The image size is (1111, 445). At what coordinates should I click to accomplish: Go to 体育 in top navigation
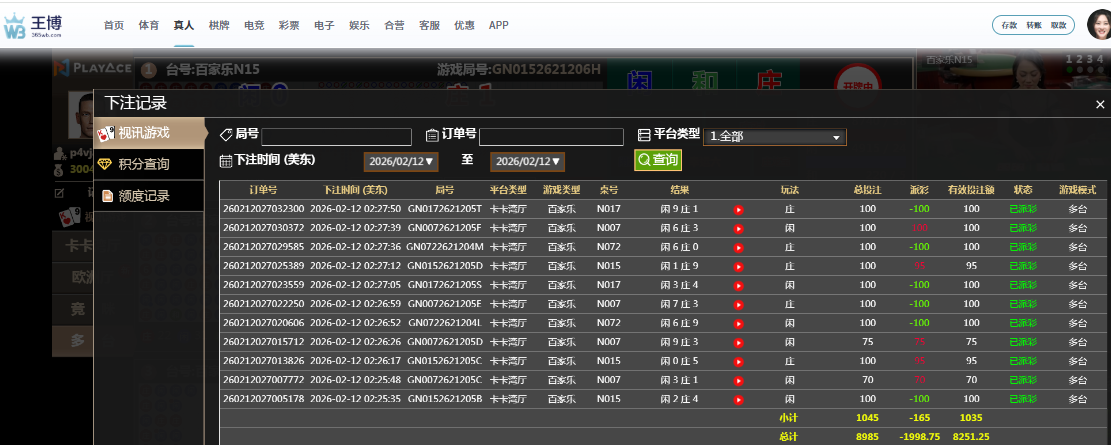(x=148, y=25)
